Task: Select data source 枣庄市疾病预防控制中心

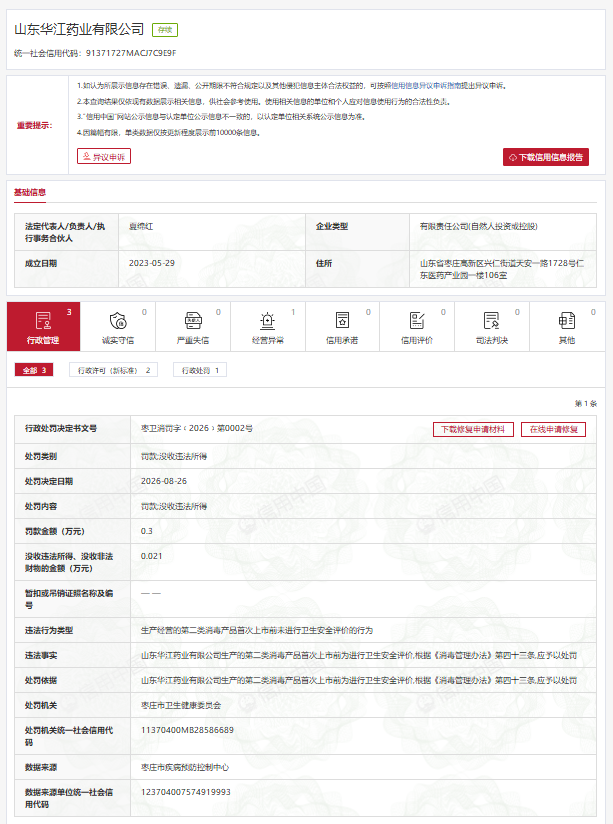Action: [x=185, y=767]
